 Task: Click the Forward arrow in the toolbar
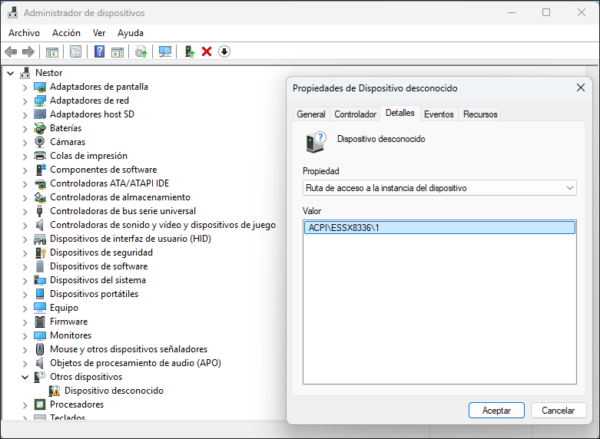pyautogui.click(x=28, y=52)
